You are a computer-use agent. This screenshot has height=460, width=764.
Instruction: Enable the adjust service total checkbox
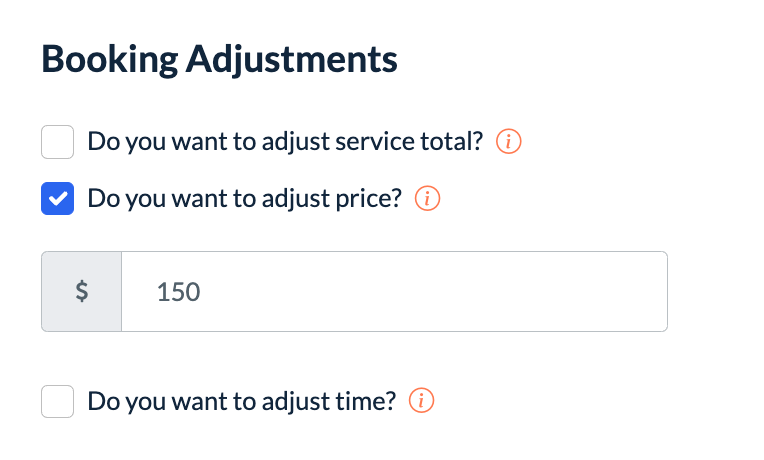point(58,142)
